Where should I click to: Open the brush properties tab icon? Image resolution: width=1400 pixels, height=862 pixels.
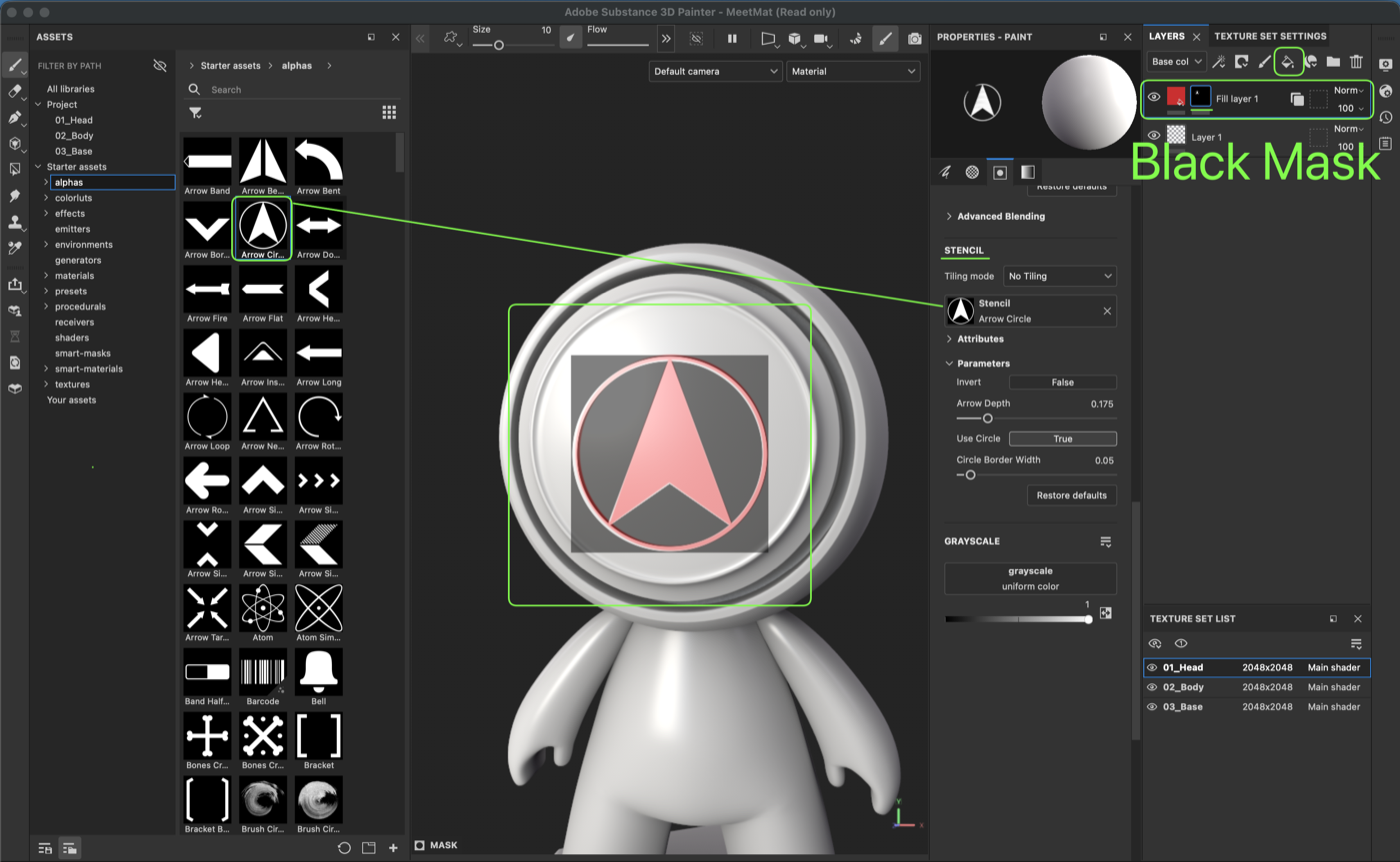click(x=945, y=172)
